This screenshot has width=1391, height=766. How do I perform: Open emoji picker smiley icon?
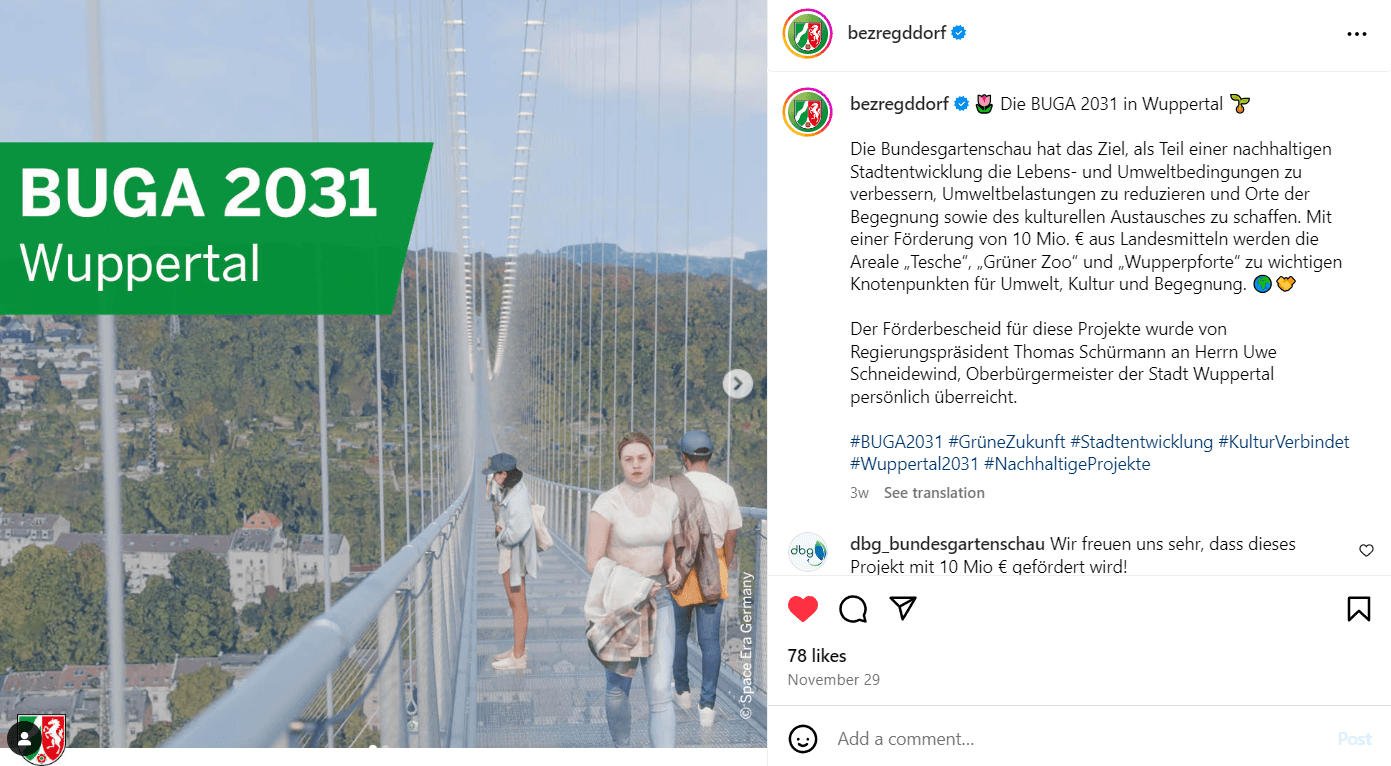[803, 739]
